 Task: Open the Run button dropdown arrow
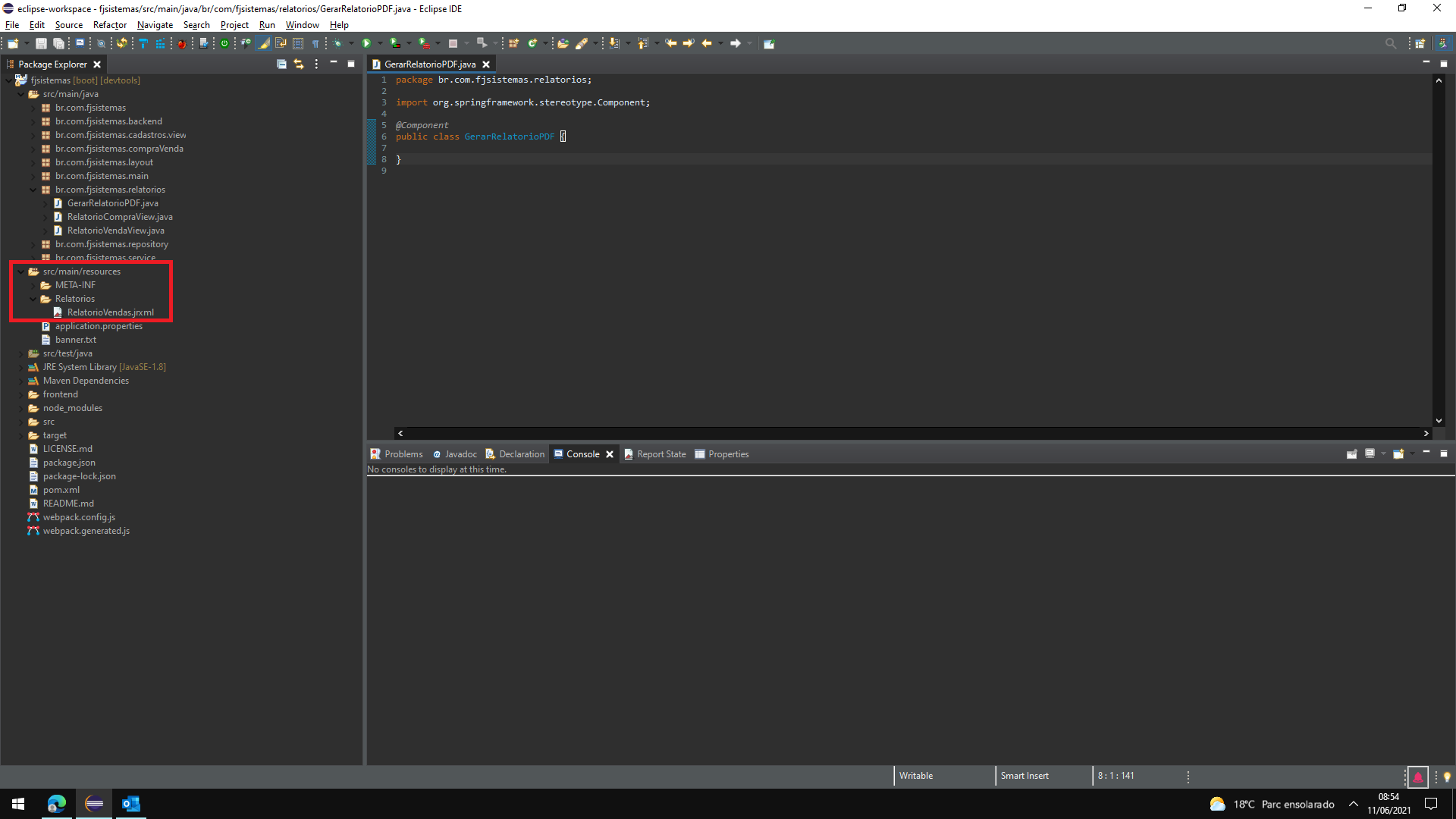(380, 44)
